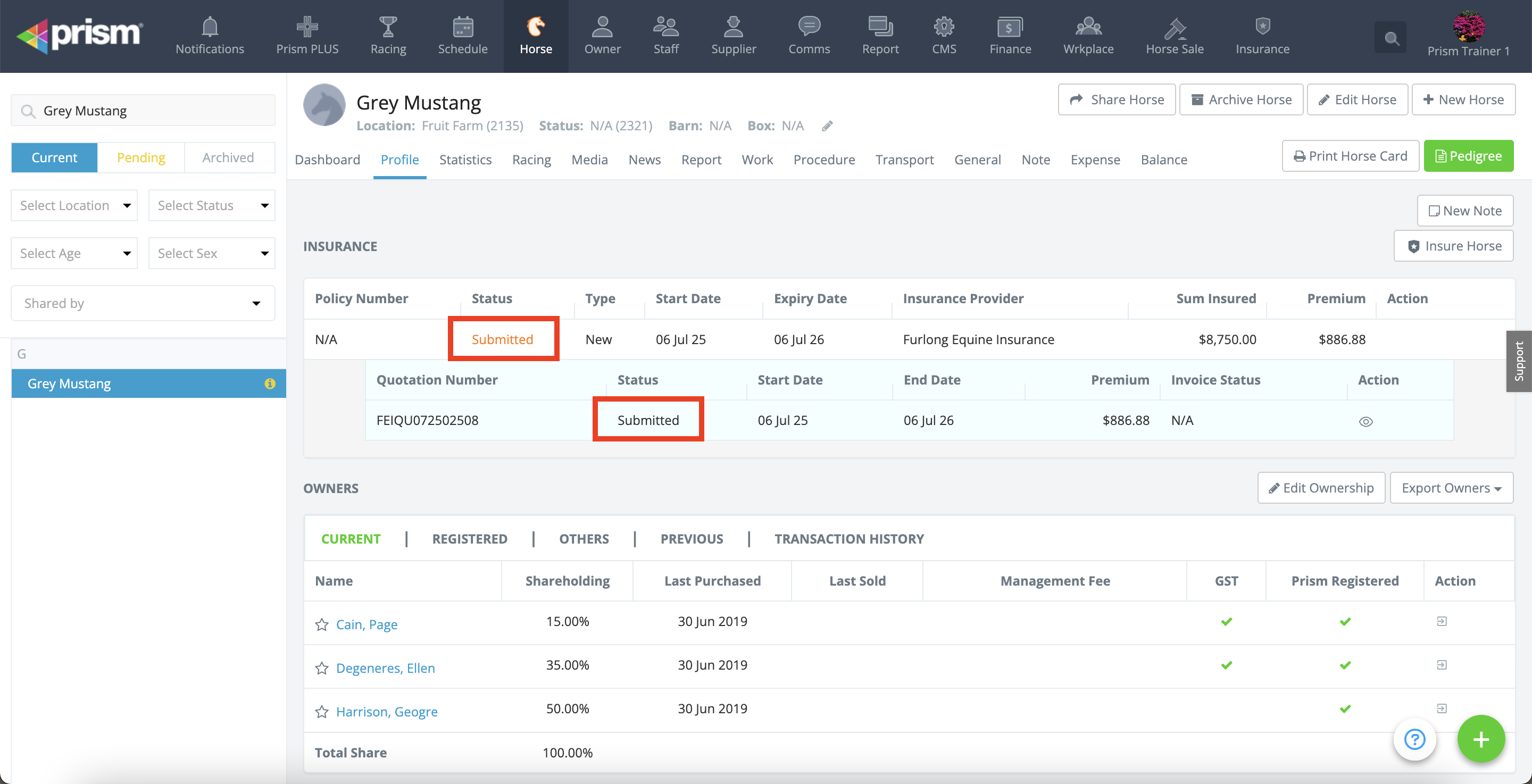The width and height of the screenshot is (1532, 784).
Task: Switch to the Statistics tab
Action: coord(465,160)
